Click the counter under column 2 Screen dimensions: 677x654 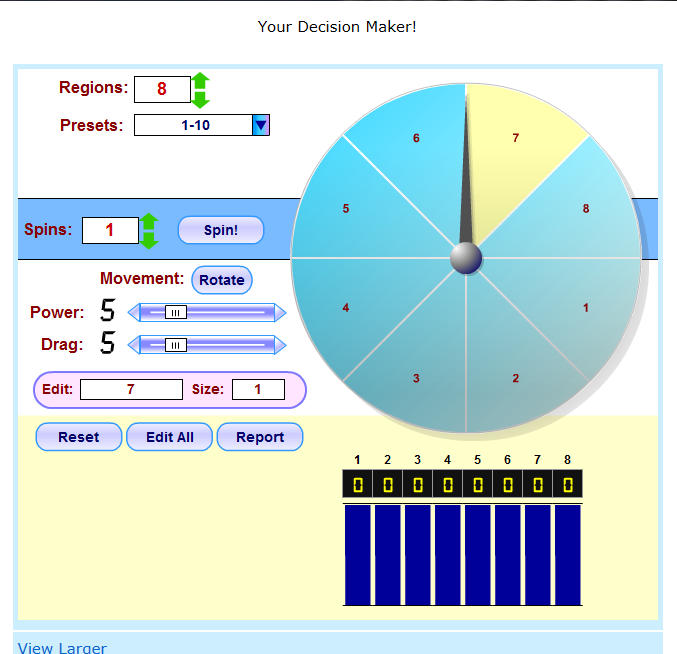tap(388, 484)
